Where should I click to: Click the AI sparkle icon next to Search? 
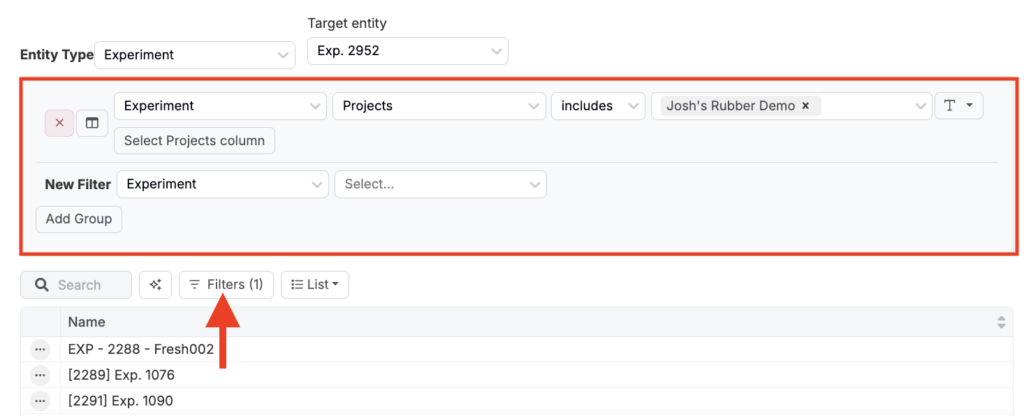[155, 285]
